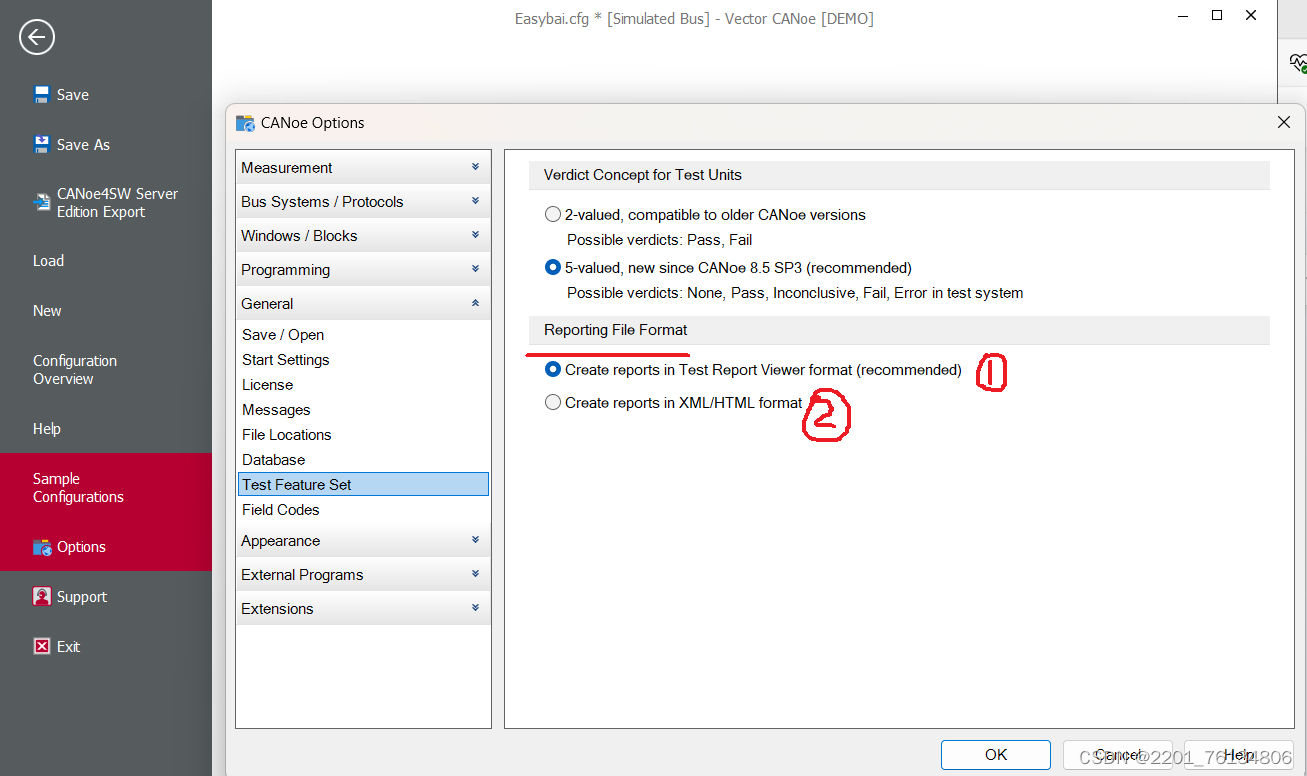Expand the Appearance section chevron

pos(475,540)
